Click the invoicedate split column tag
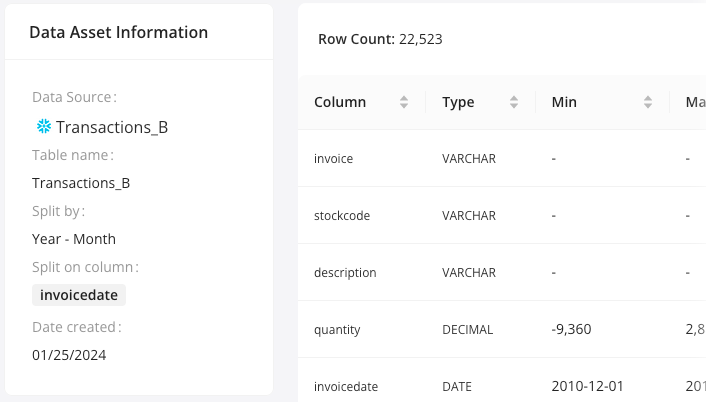This screenshot has height=402, width=706. (79, 295)
